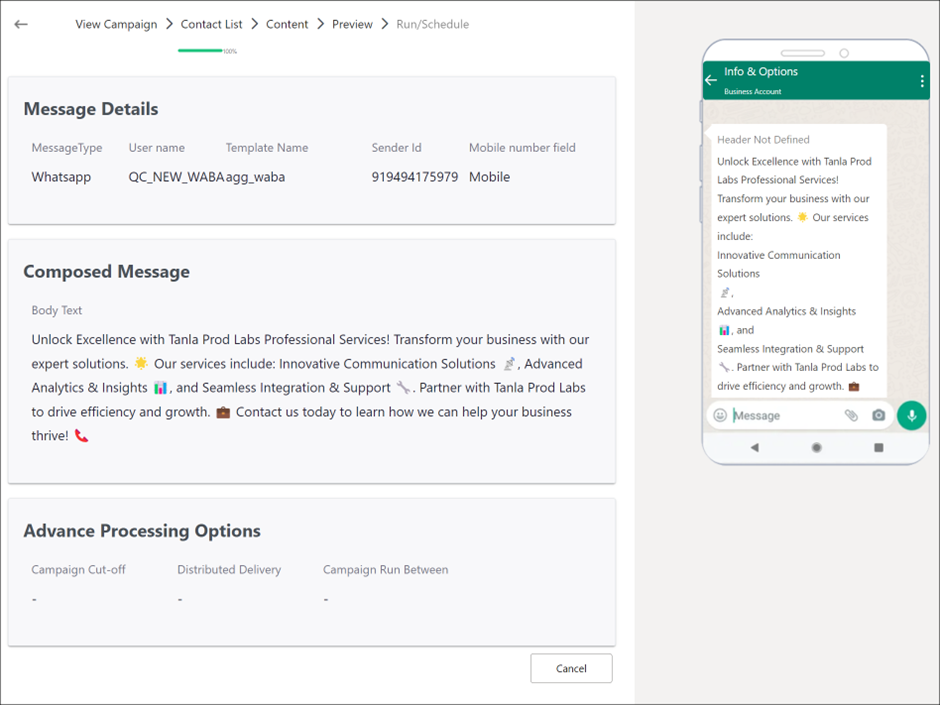The width and height of the screenshot is (940, 705).
Task: Click the back arrow at top left
Action: tap(21, 24)
